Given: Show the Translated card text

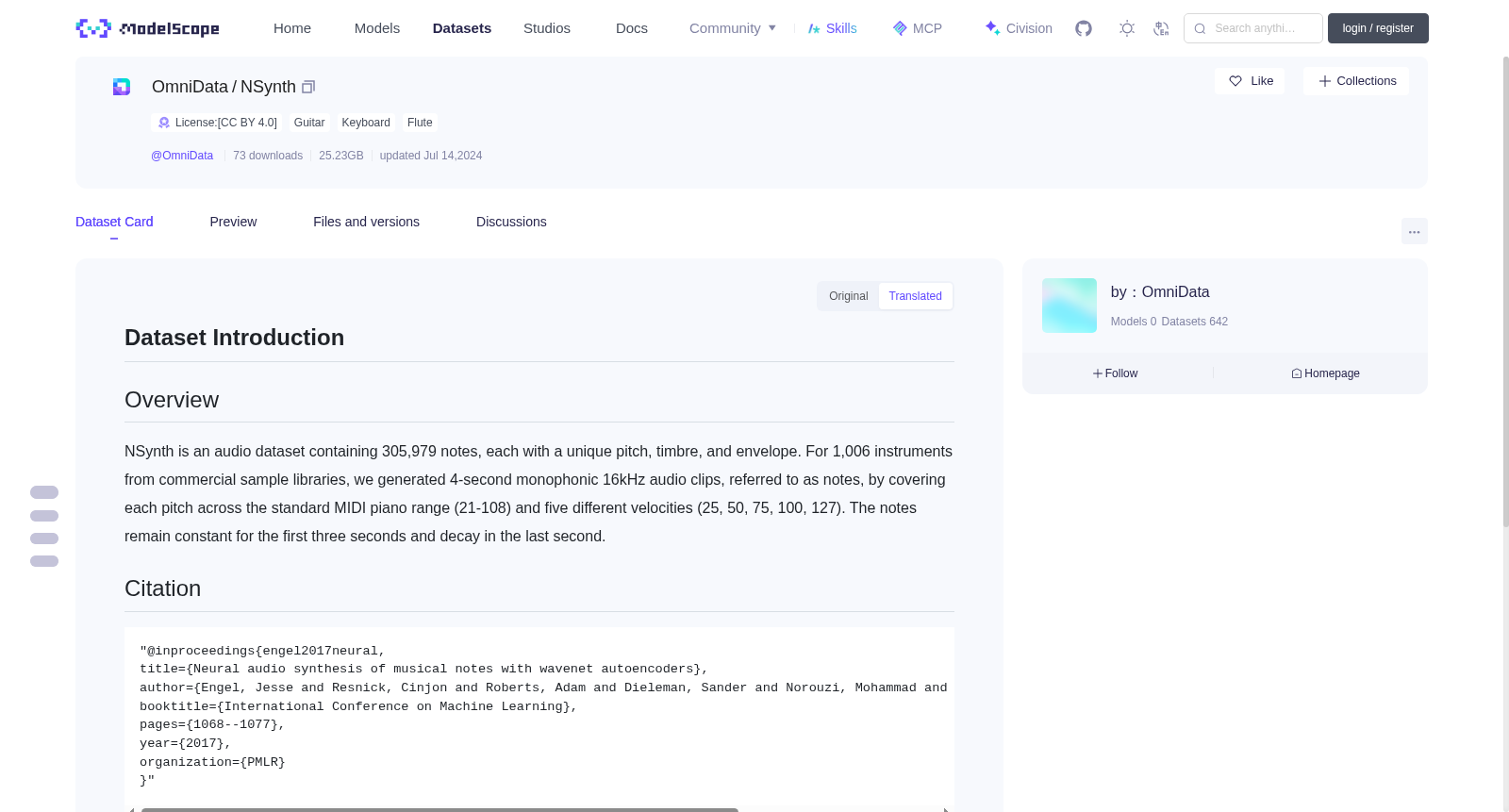Looking at the screenshot, I should tap(916, 296).
